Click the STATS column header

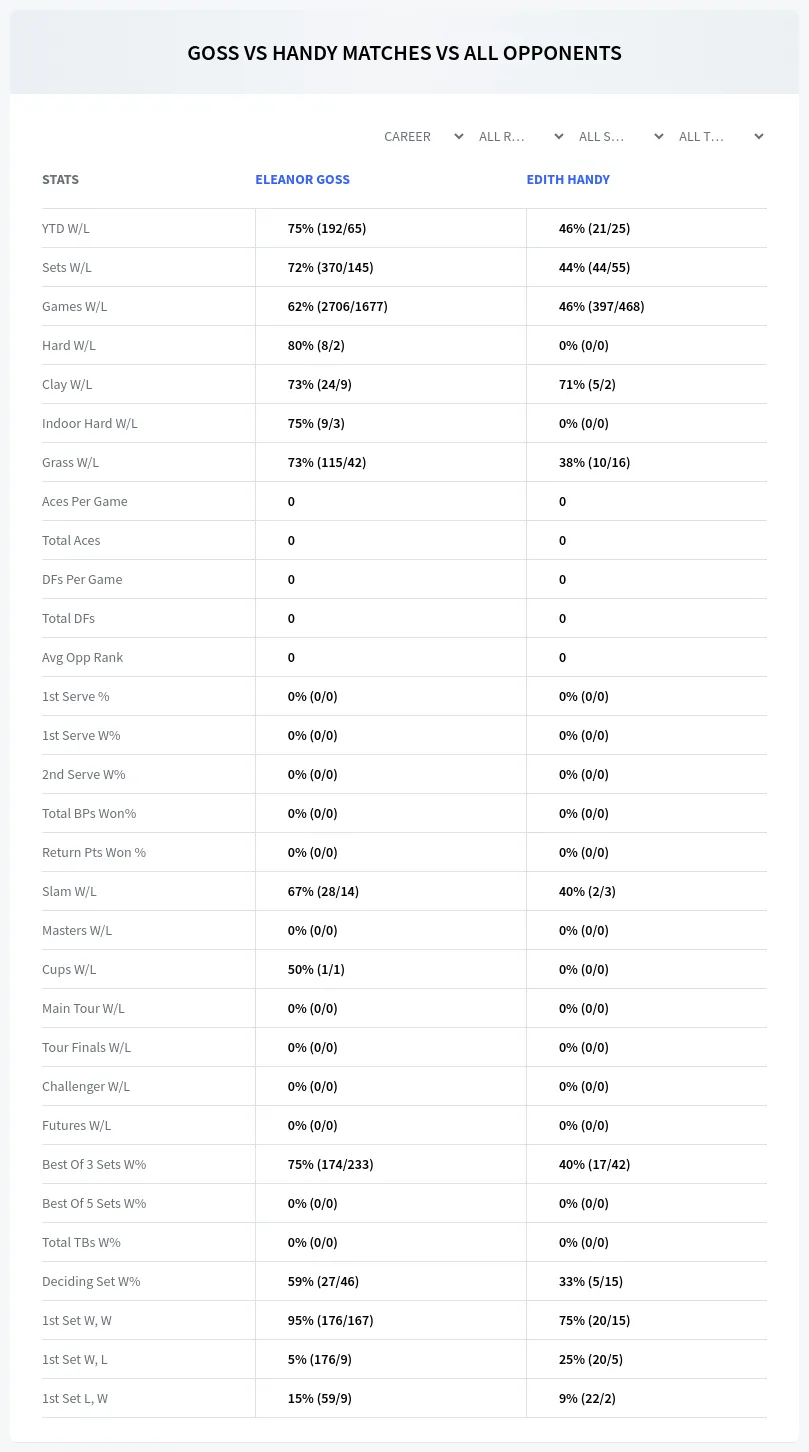[60, 180]
